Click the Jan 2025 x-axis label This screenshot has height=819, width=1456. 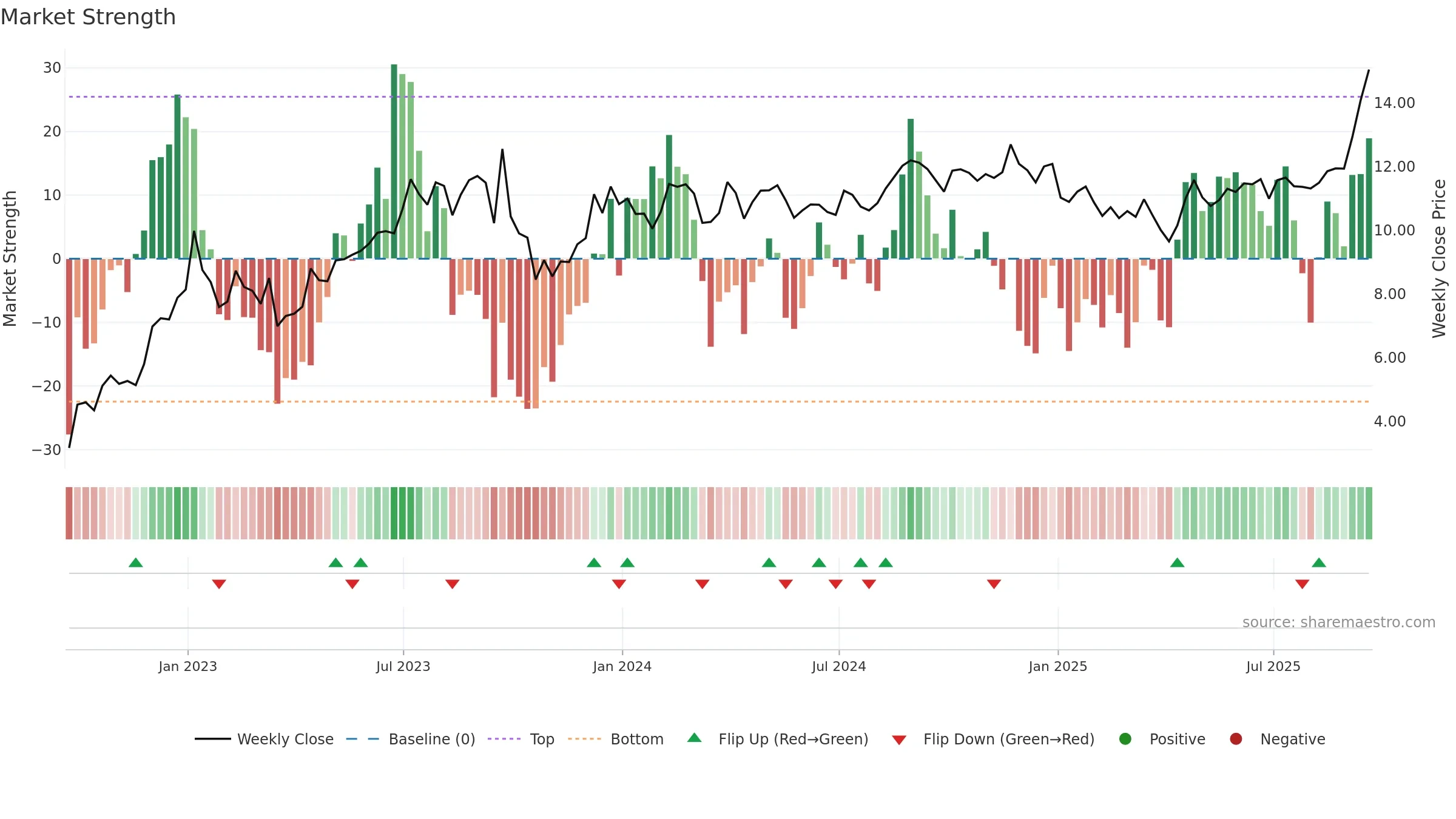1058,666
